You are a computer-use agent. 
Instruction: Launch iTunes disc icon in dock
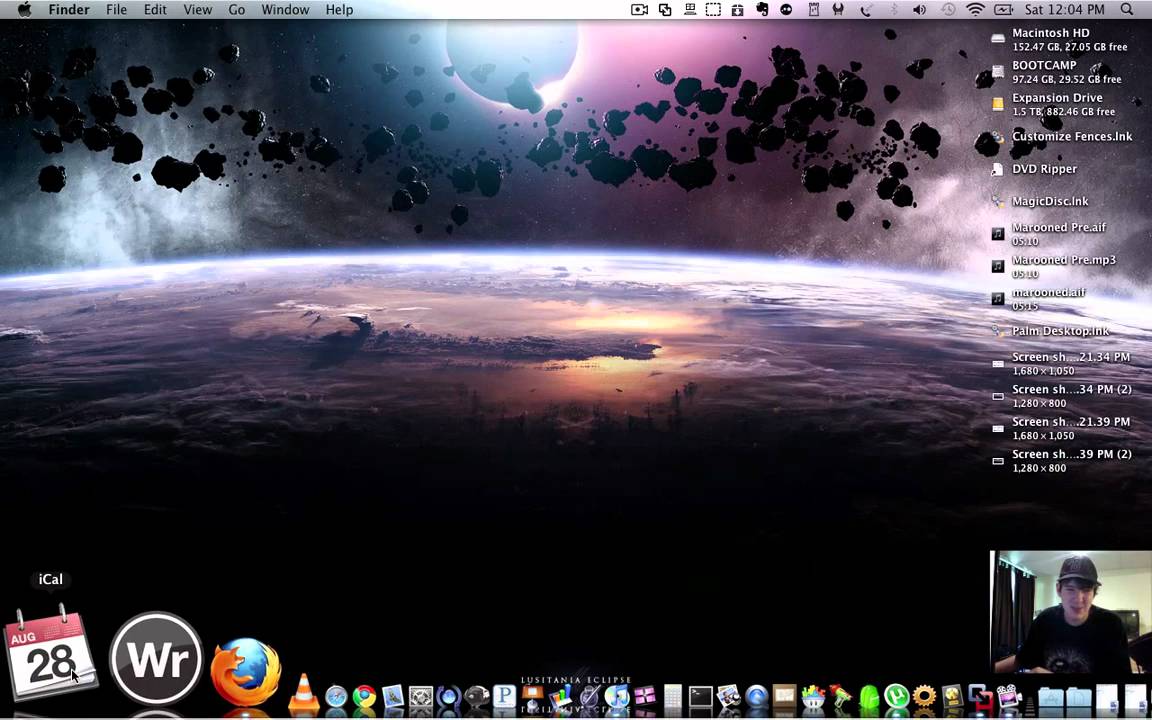[618, 696]
